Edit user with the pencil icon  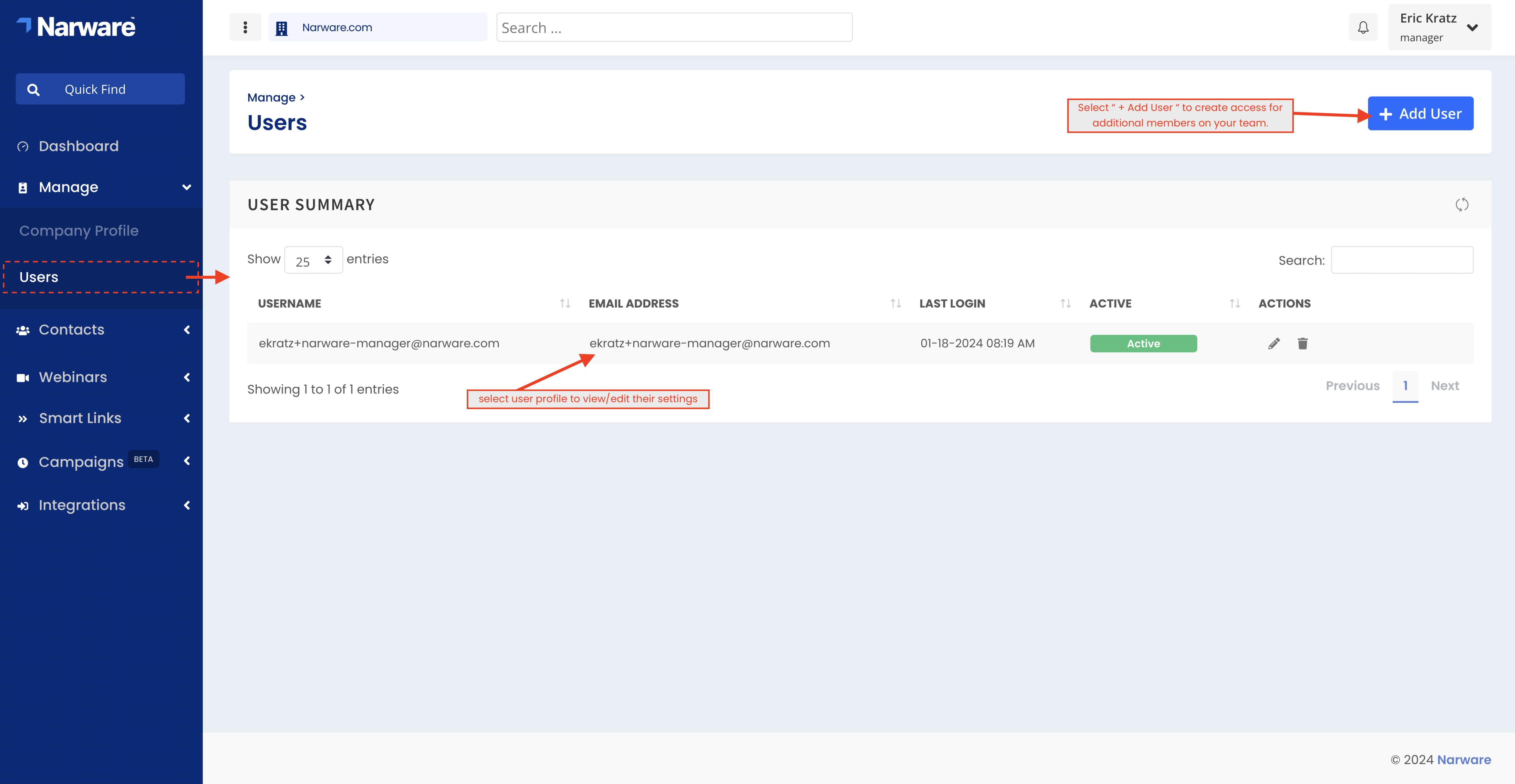[1274, 344]
